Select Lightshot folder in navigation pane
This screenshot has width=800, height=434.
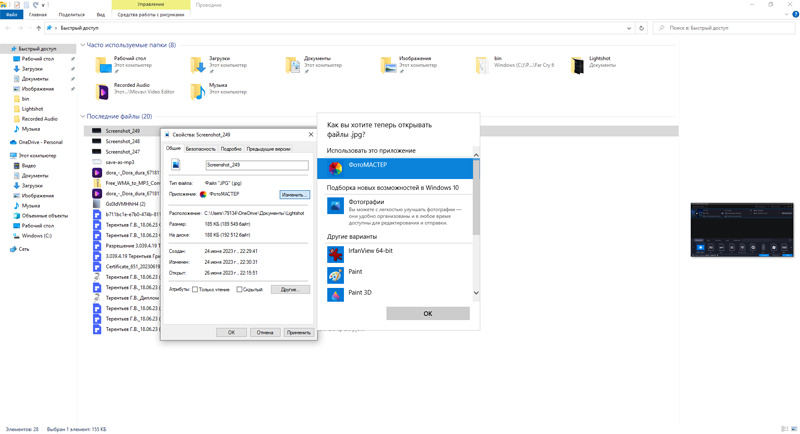pyautogui.click(x=32, y=109)
